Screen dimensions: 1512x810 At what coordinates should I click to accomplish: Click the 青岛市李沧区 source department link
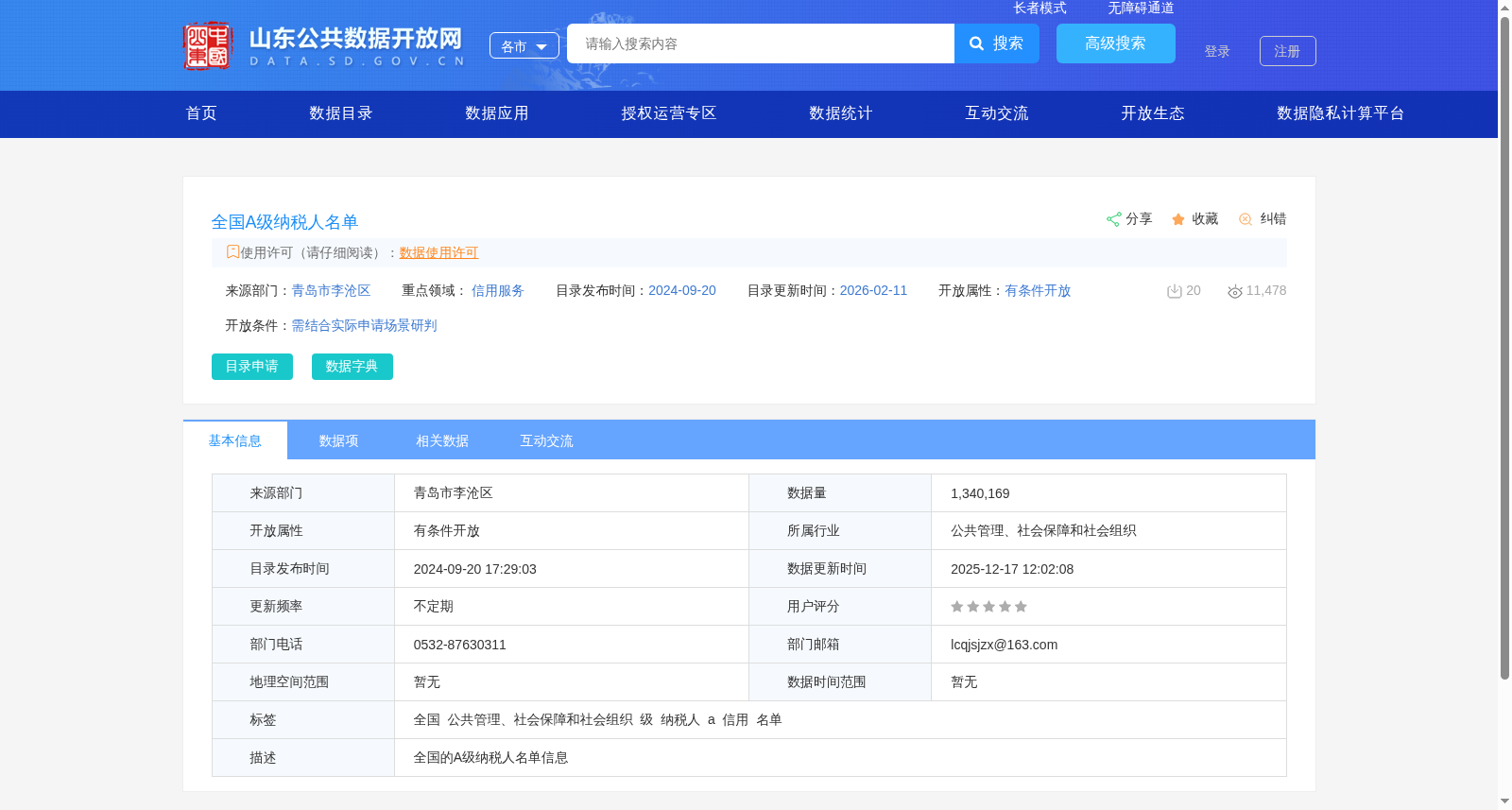click(331, 291)
